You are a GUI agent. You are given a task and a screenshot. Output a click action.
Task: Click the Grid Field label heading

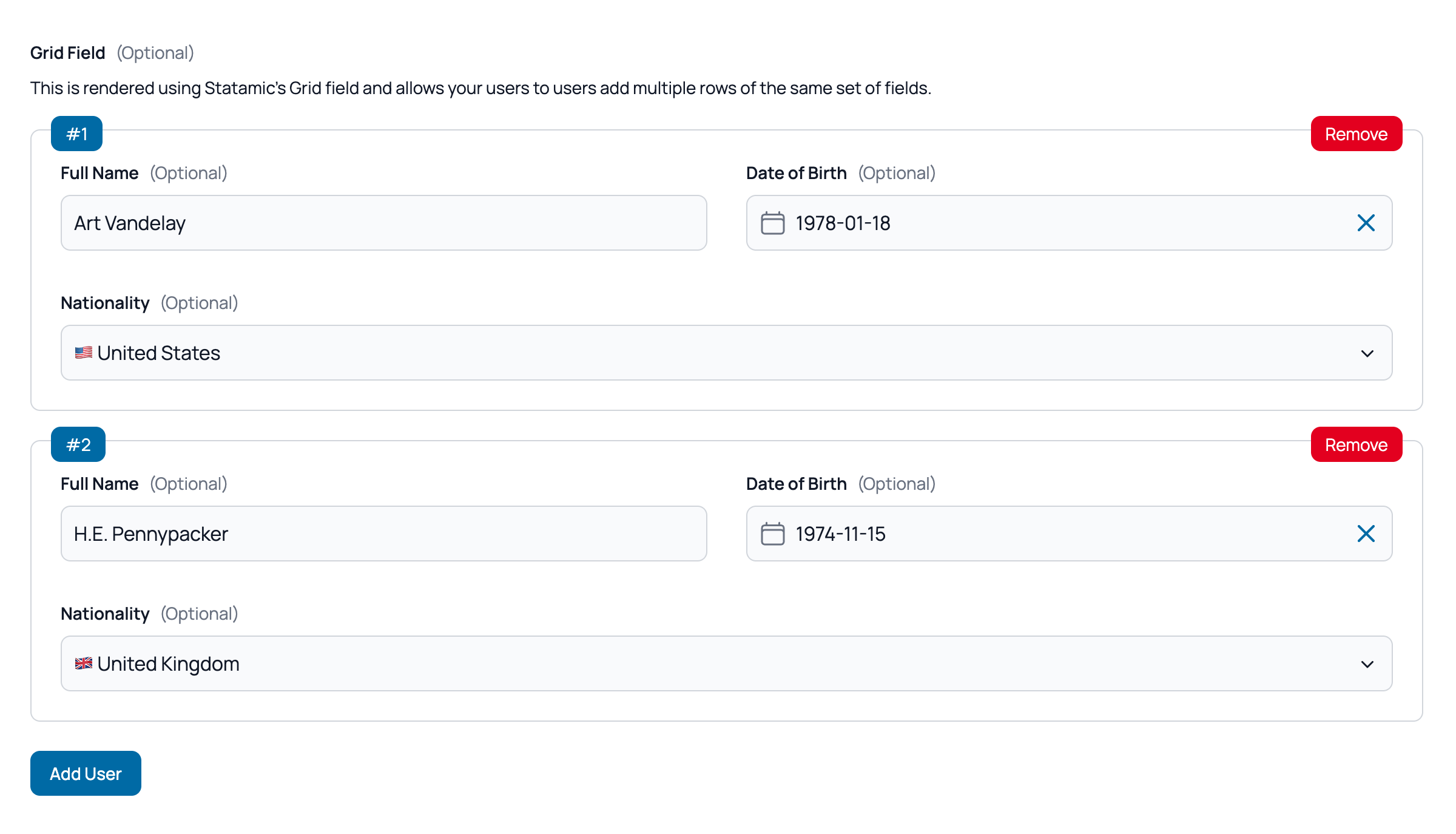pyautogui.click(x=68, y=53)
